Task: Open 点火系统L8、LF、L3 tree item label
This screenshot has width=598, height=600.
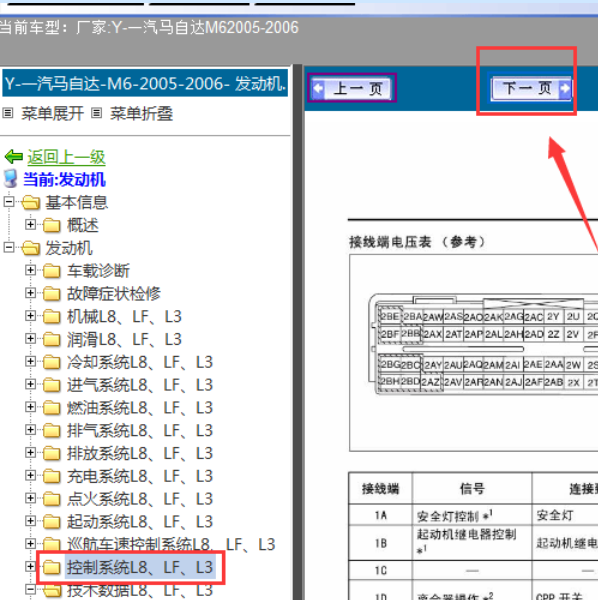Action: point(140,499)
